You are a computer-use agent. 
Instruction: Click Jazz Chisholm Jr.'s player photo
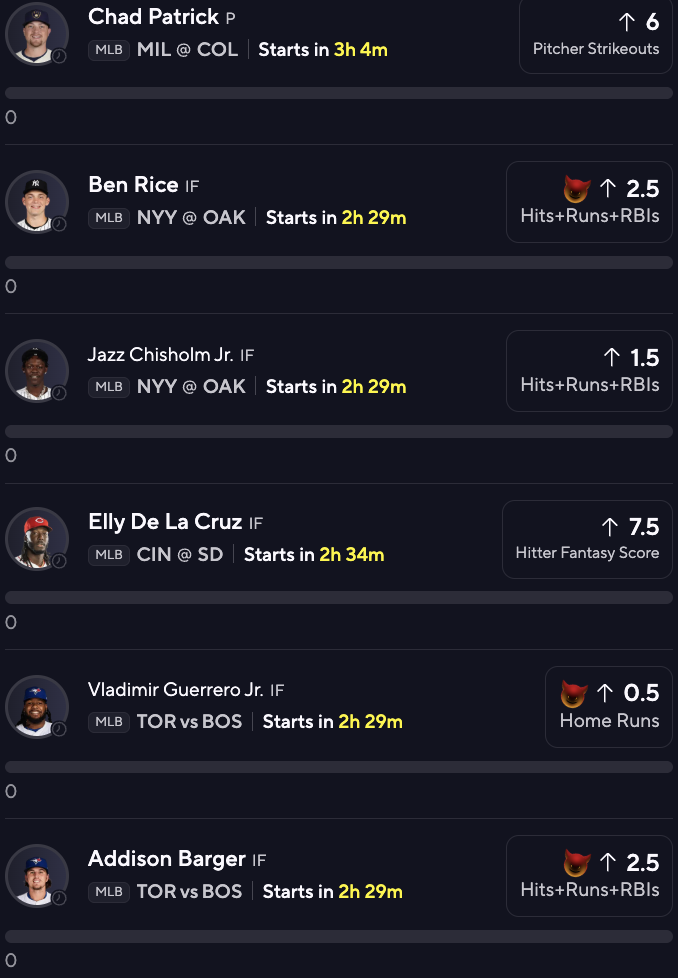tap(37, 370)
